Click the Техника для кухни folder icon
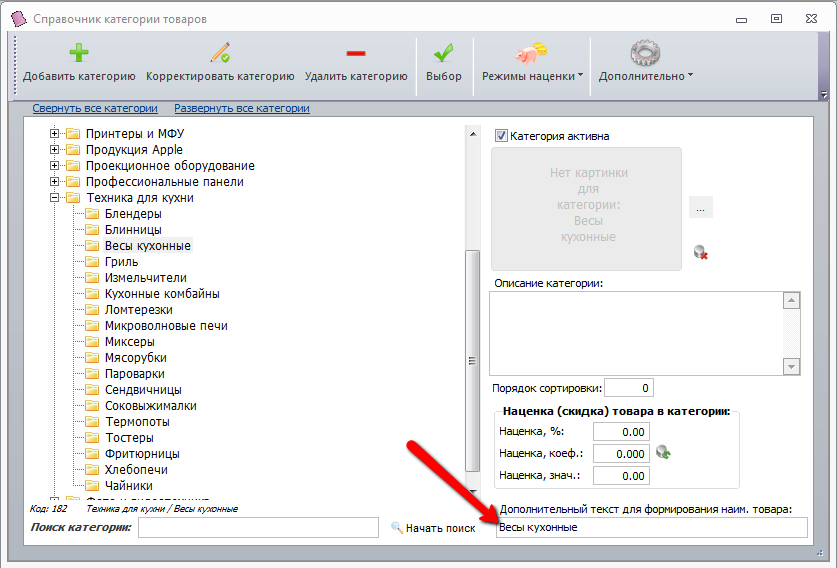 [73, 198]
